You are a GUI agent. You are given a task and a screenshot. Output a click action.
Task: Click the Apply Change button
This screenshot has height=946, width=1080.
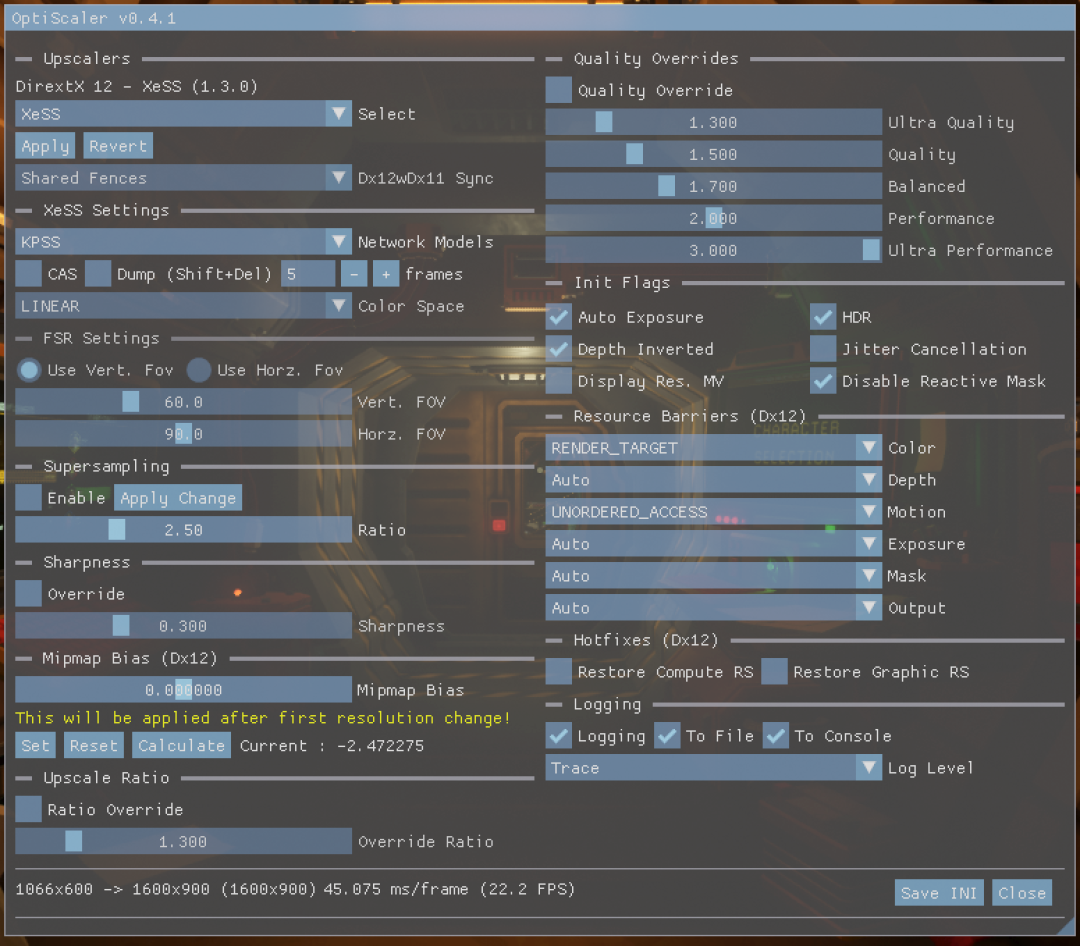click(178, 497)
